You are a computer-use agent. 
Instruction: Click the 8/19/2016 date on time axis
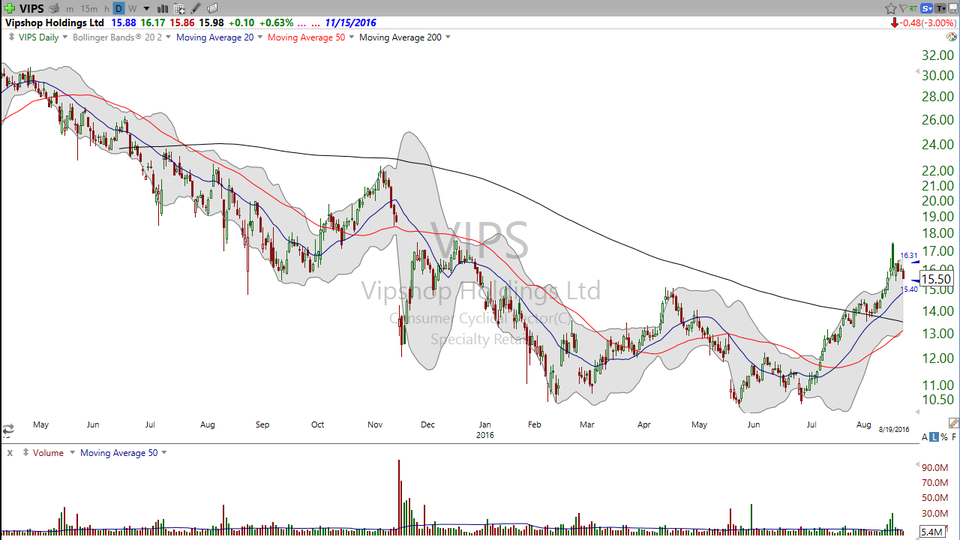click(894, 430)
